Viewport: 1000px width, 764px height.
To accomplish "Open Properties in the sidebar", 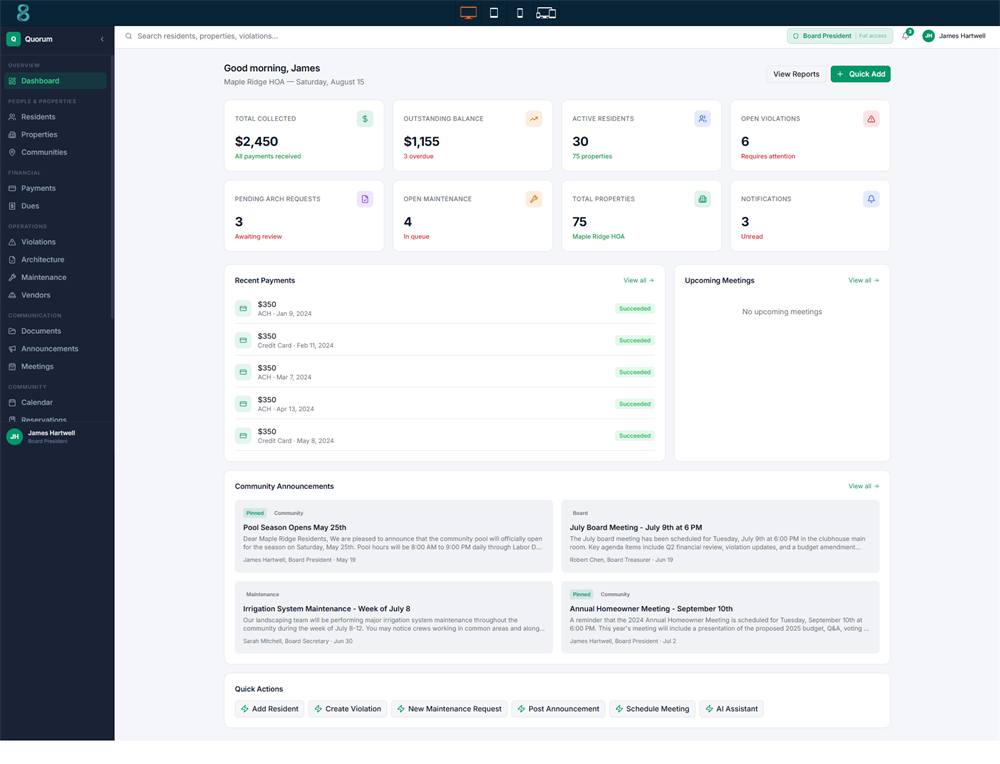I will point(55,135).
